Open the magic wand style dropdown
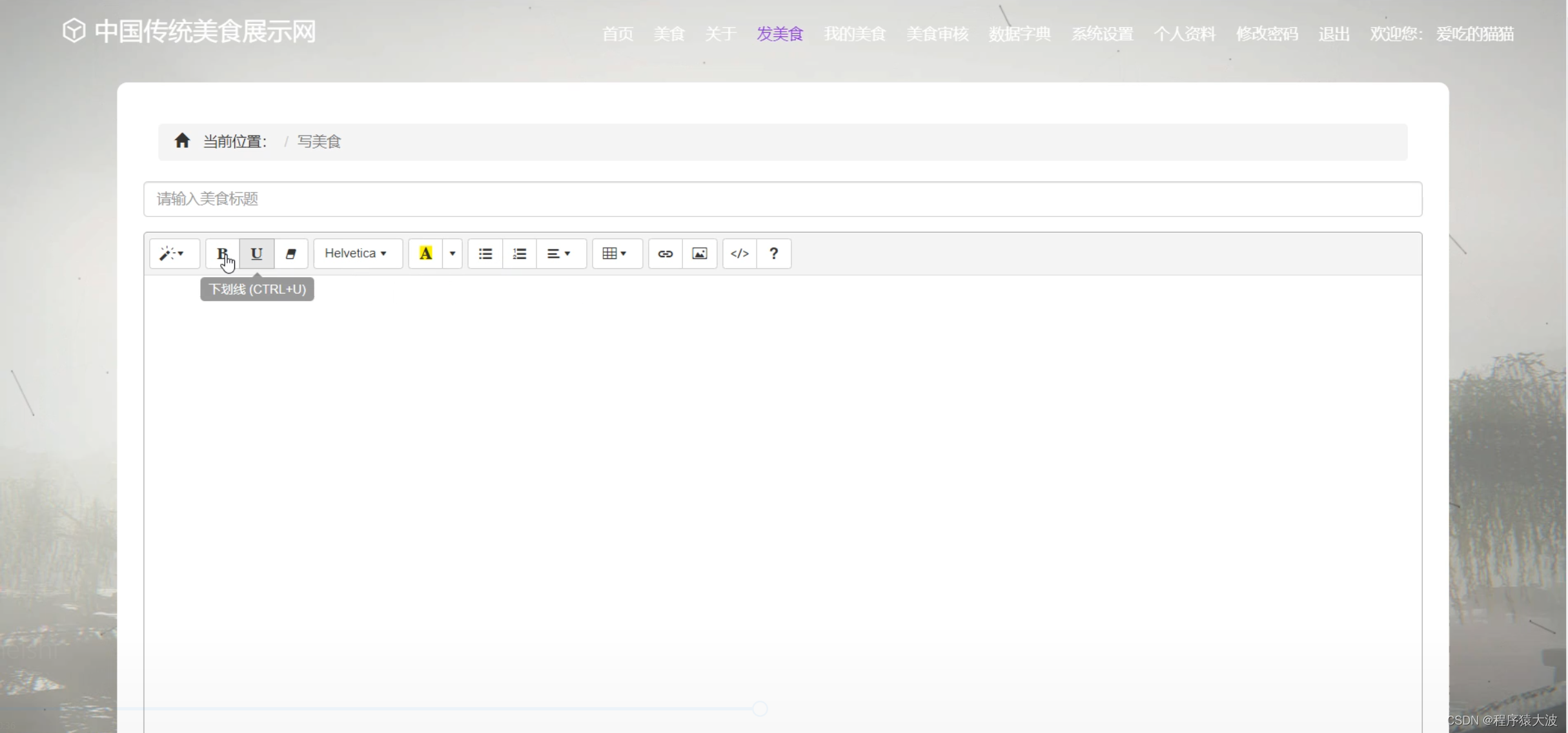Viewport: 1568px width, 733px height. [173, 253]
